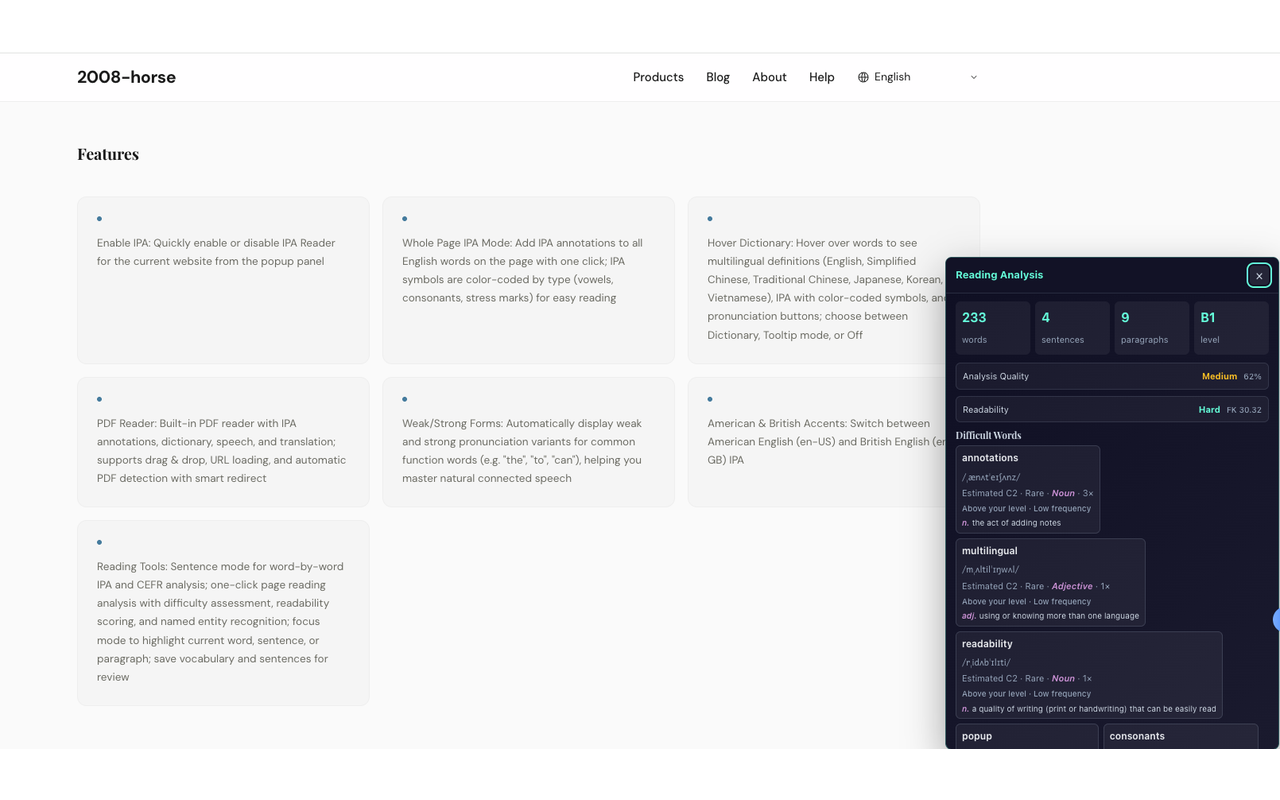
Task: Click the "9 paragraphs" statistic
Action: (x=1152, y=328)
